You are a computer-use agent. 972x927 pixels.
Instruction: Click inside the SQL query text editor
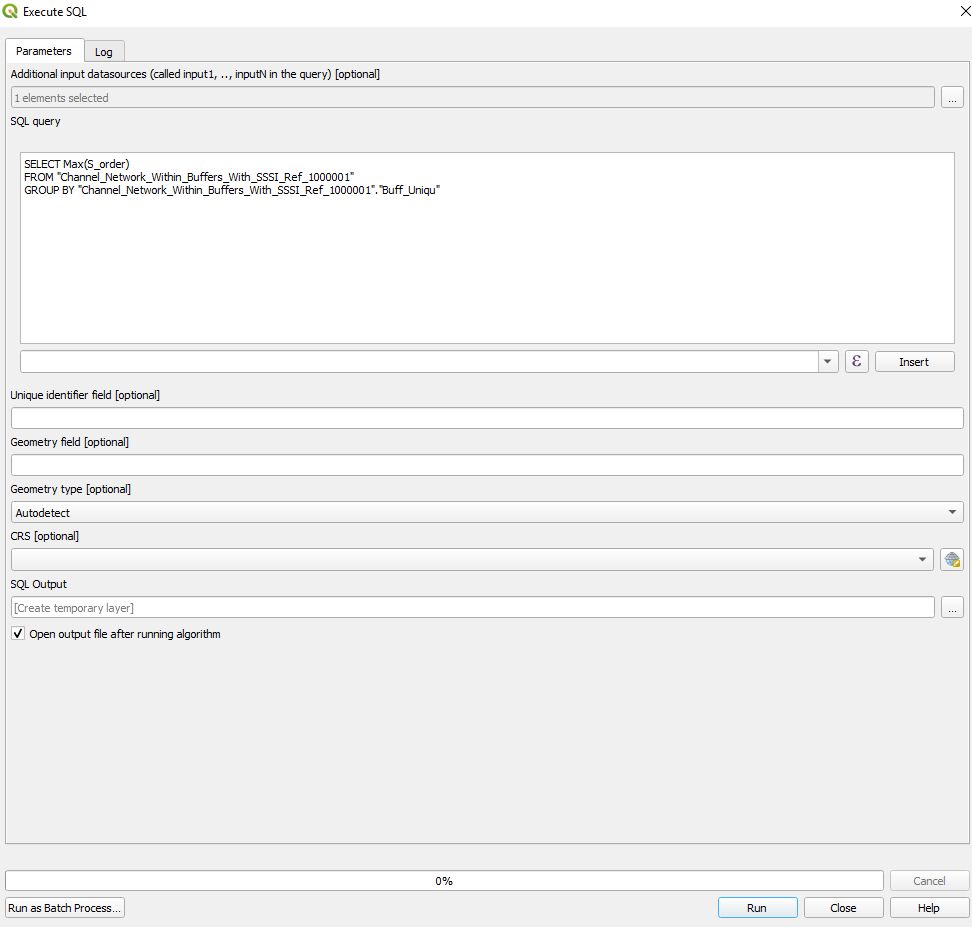(x=487, y=248)
